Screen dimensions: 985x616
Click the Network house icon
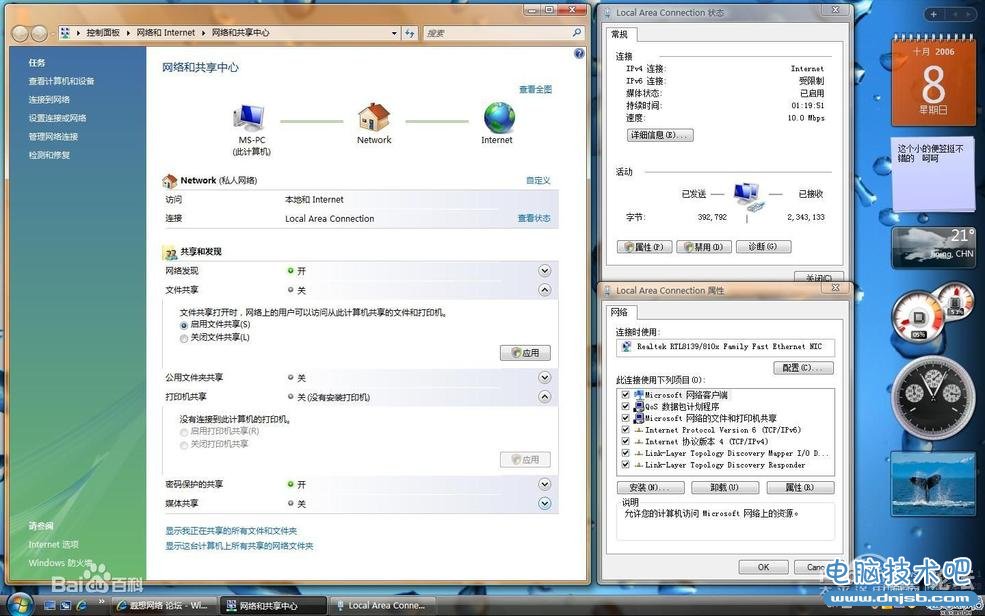[x=373, y=118]
